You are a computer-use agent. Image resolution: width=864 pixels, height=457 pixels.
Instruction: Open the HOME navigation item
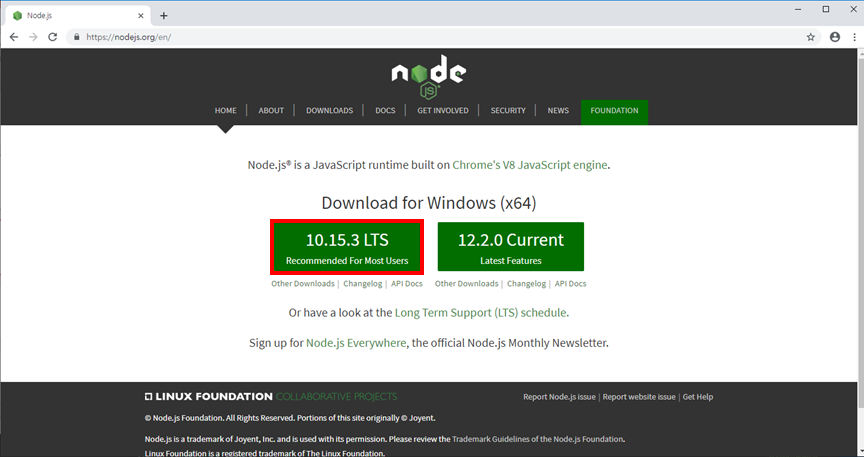(x=225, y=110)
